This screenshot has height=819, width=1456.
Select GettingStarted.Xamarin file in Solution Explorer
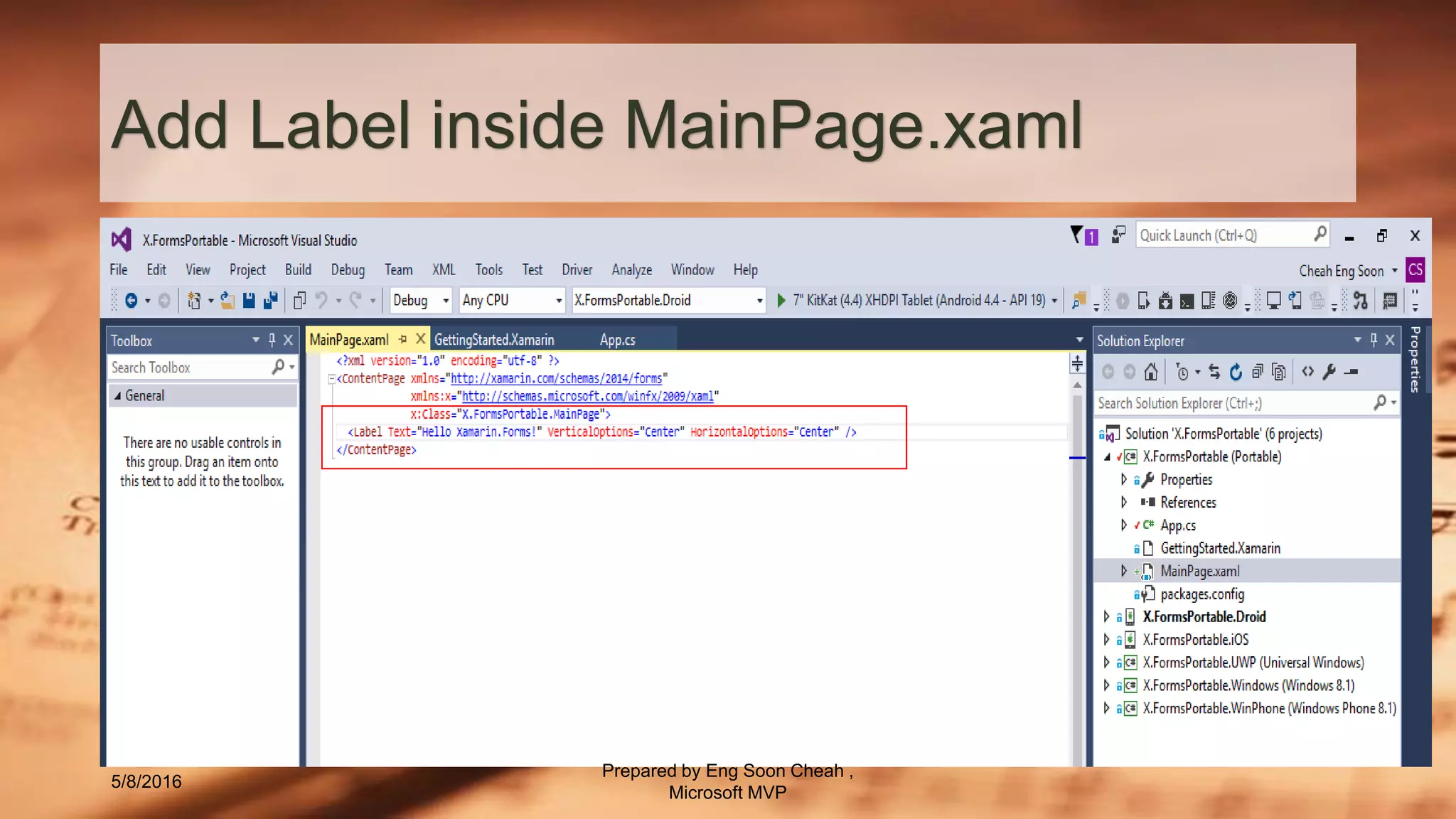pos(1220,548)
